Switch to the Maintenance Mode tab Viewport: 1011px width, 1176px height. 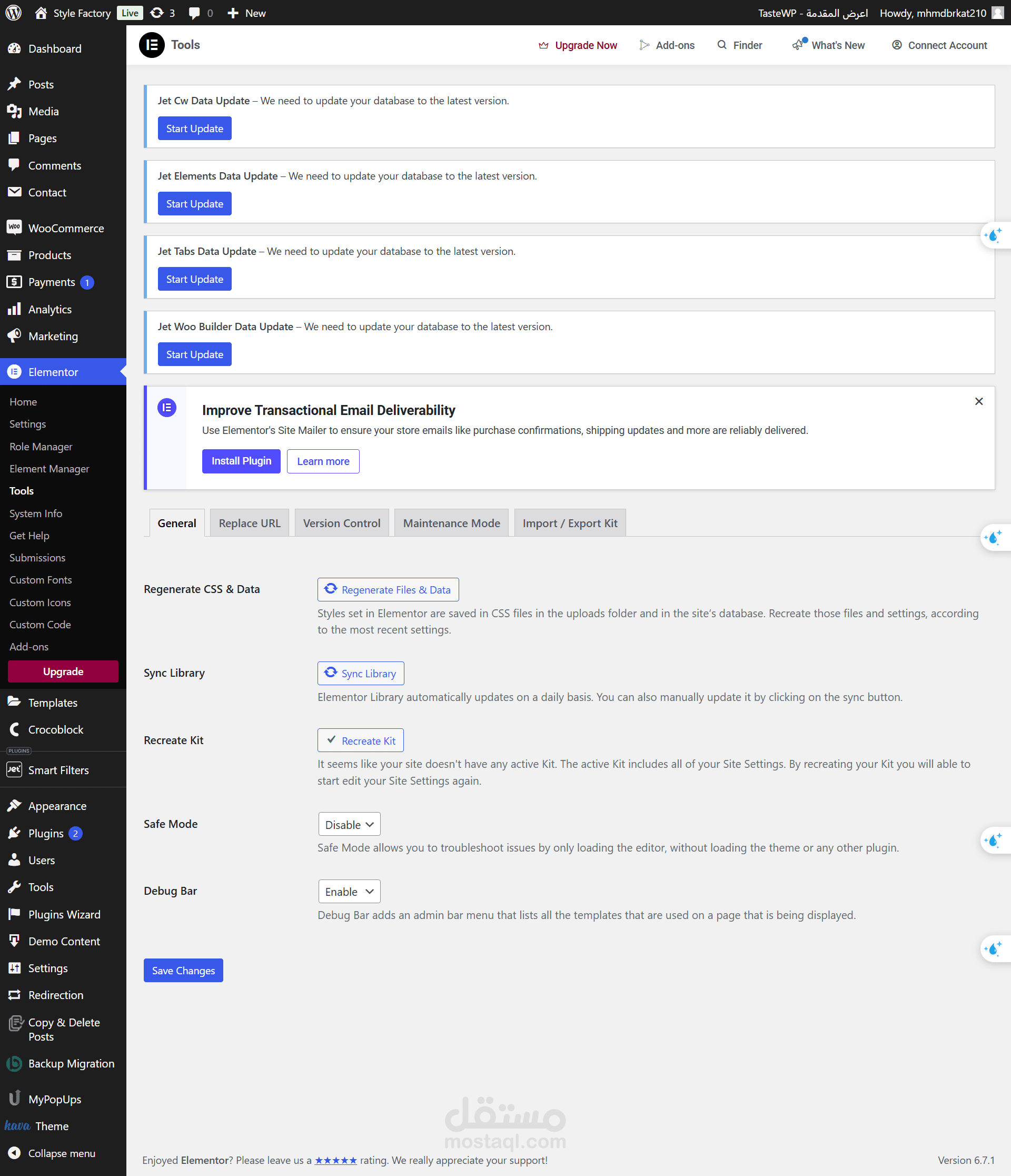[451, 523]
